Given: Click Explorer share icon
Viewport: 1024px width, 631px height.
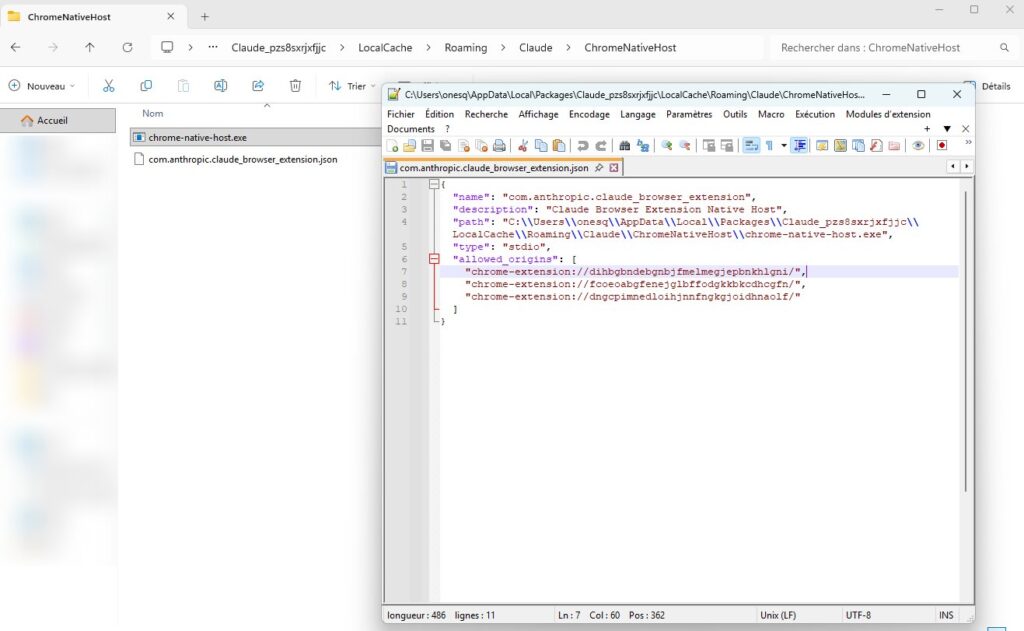Looking at the screenshot, I should pos(258,86).
